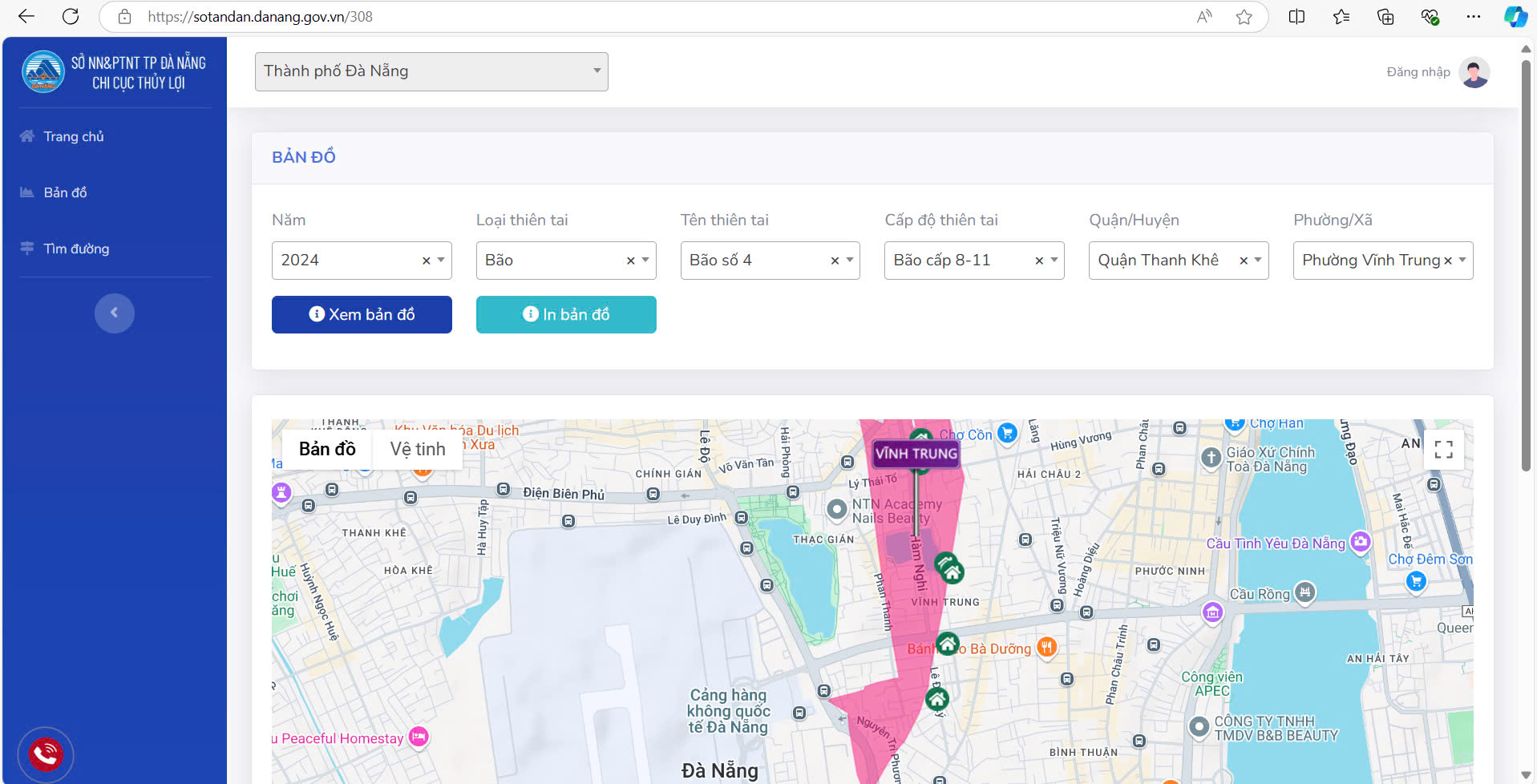Switch map to Vệ tinh satellite view
The height and width of the screenshot is (784, 1537).
pyautogui.click(x=418, y=449)
